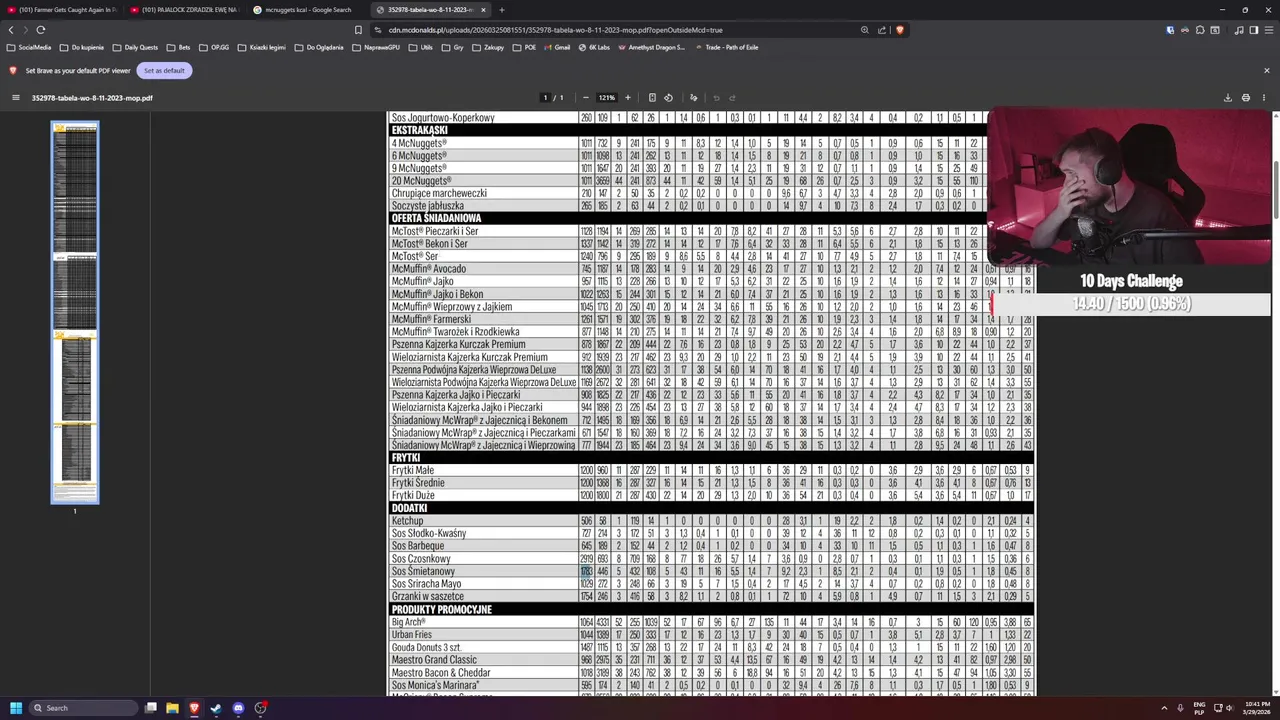Click the row 'Frytki Duże'

712,495
